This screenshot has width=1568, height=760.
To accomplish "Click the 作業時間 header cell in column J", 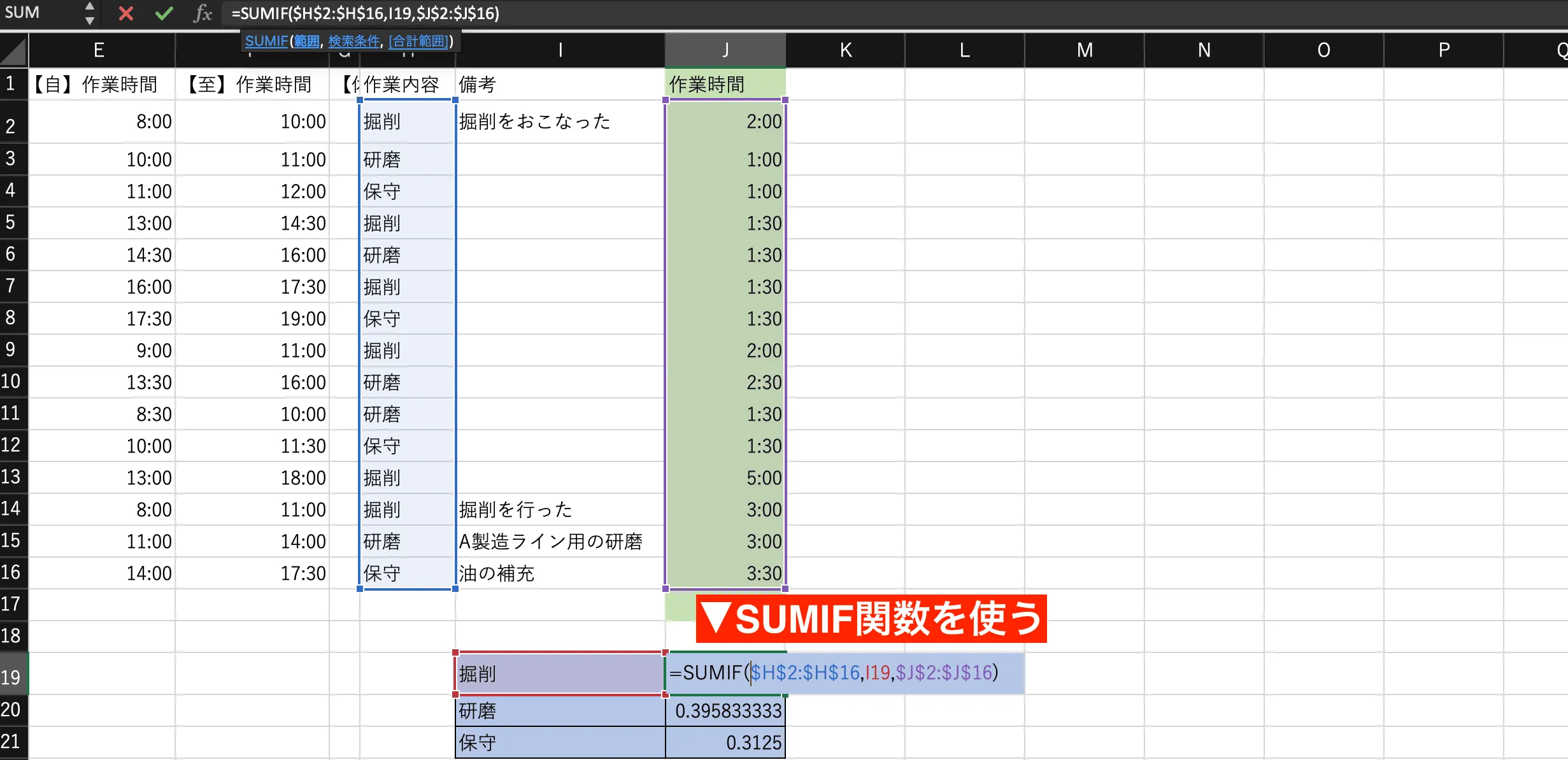I will click(725, 83).
